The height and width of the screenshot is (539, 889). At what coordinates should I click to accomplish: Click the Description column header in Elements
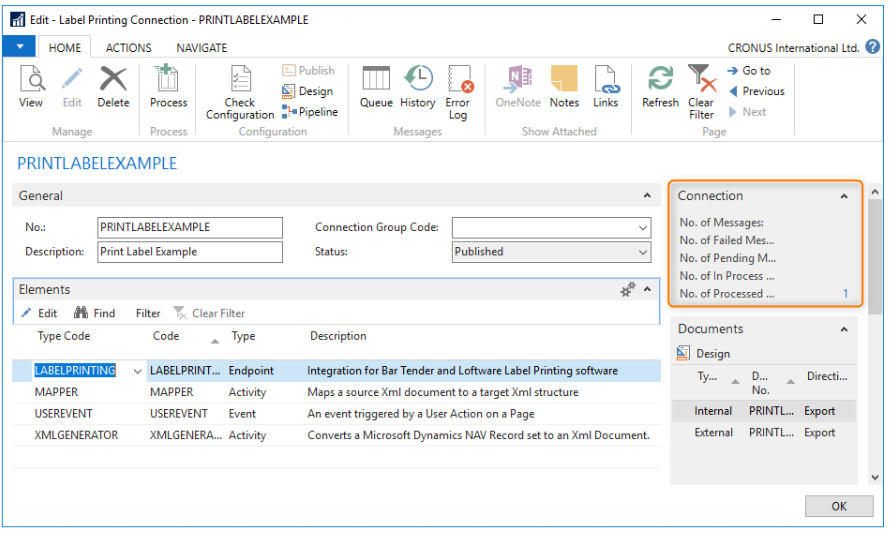point(338,336)
